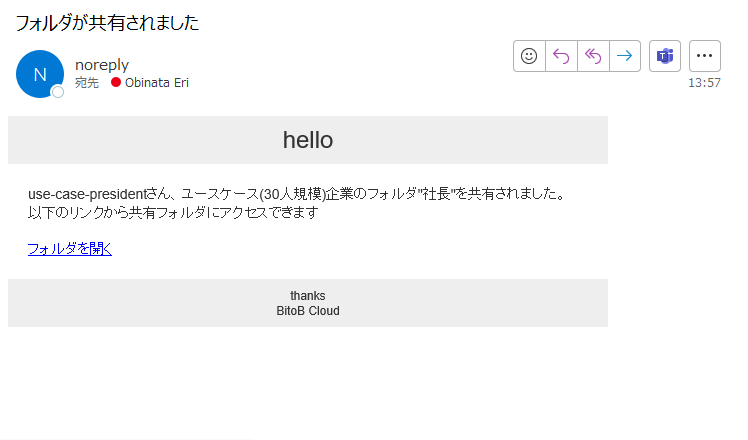The image size is (748, 440).
Task: Forward this email with the right arrow
Action: point(625,56)
